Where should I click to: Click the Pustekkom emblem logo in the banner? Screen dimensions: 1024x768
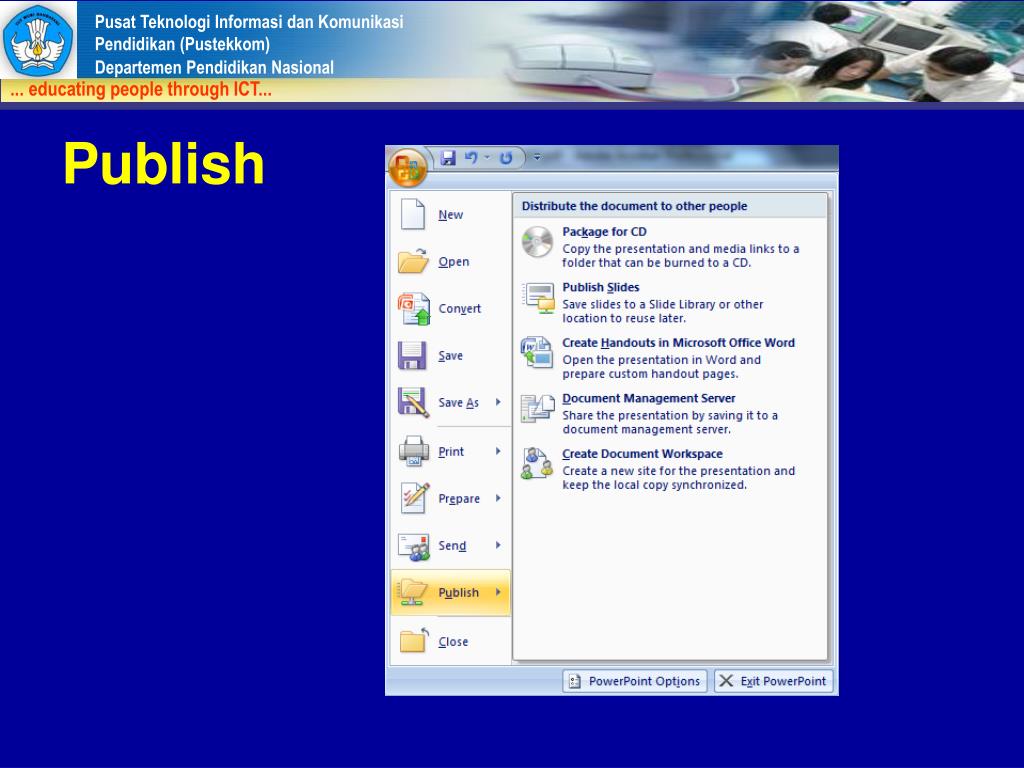tap(37, 40)
